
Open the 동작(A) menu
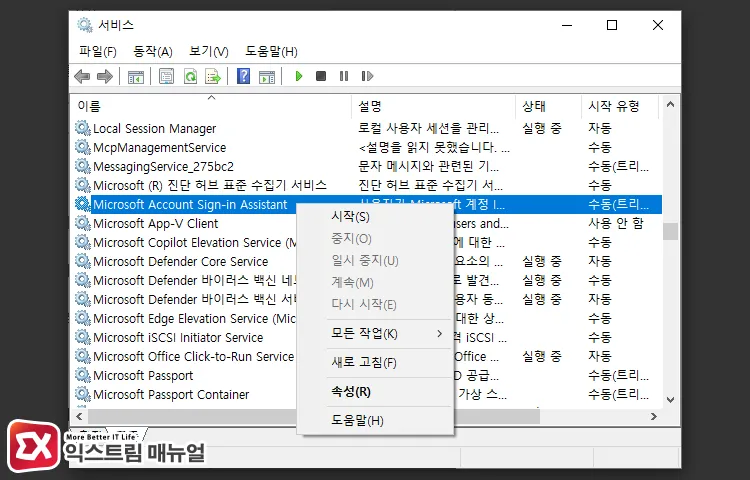pos(153,52)
